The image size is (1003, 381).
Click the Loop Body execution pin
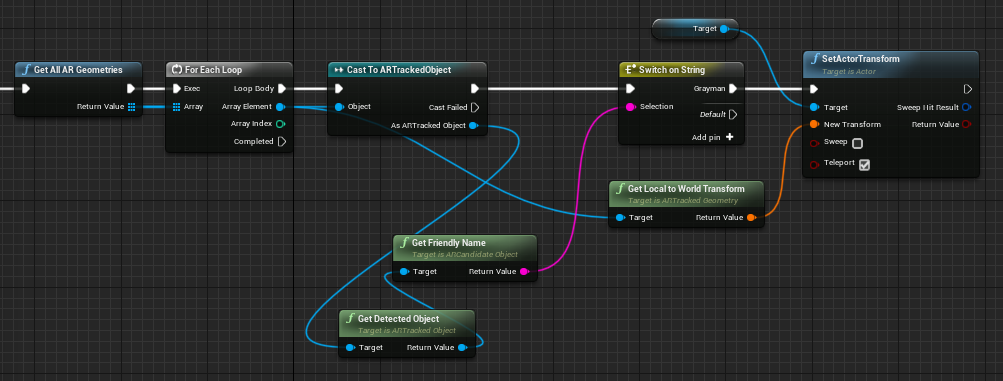281,89
